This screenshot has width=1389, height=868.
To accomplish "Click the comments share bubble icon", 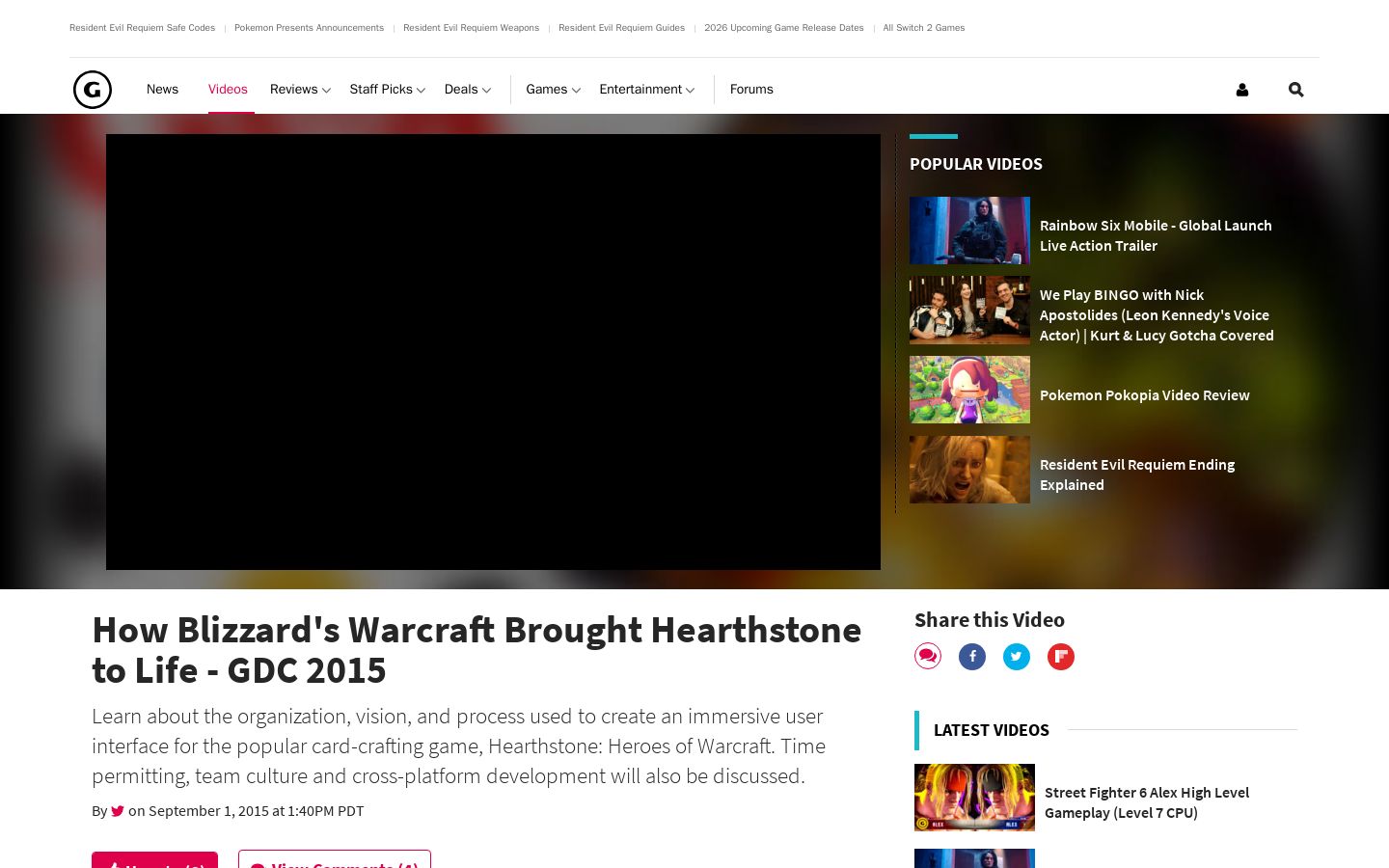I will tap(928, 657).
